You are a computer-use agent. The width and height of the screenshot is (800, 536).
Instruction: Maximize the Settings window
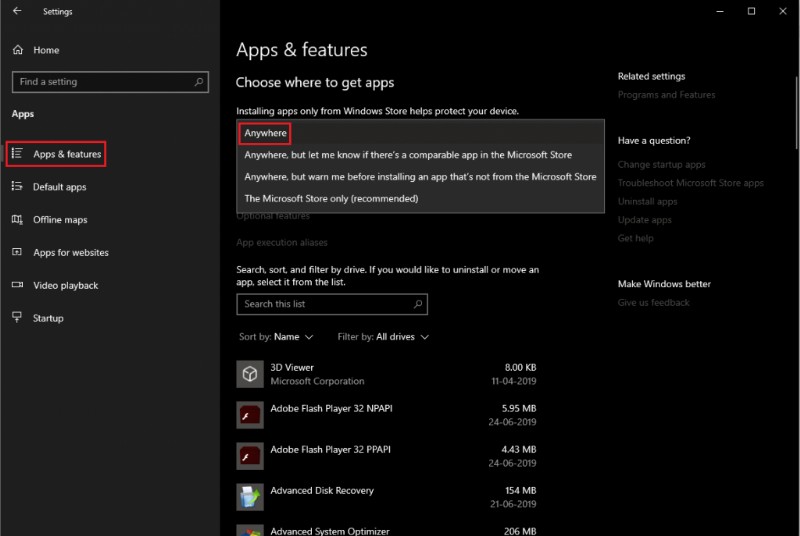click(751, 11)
